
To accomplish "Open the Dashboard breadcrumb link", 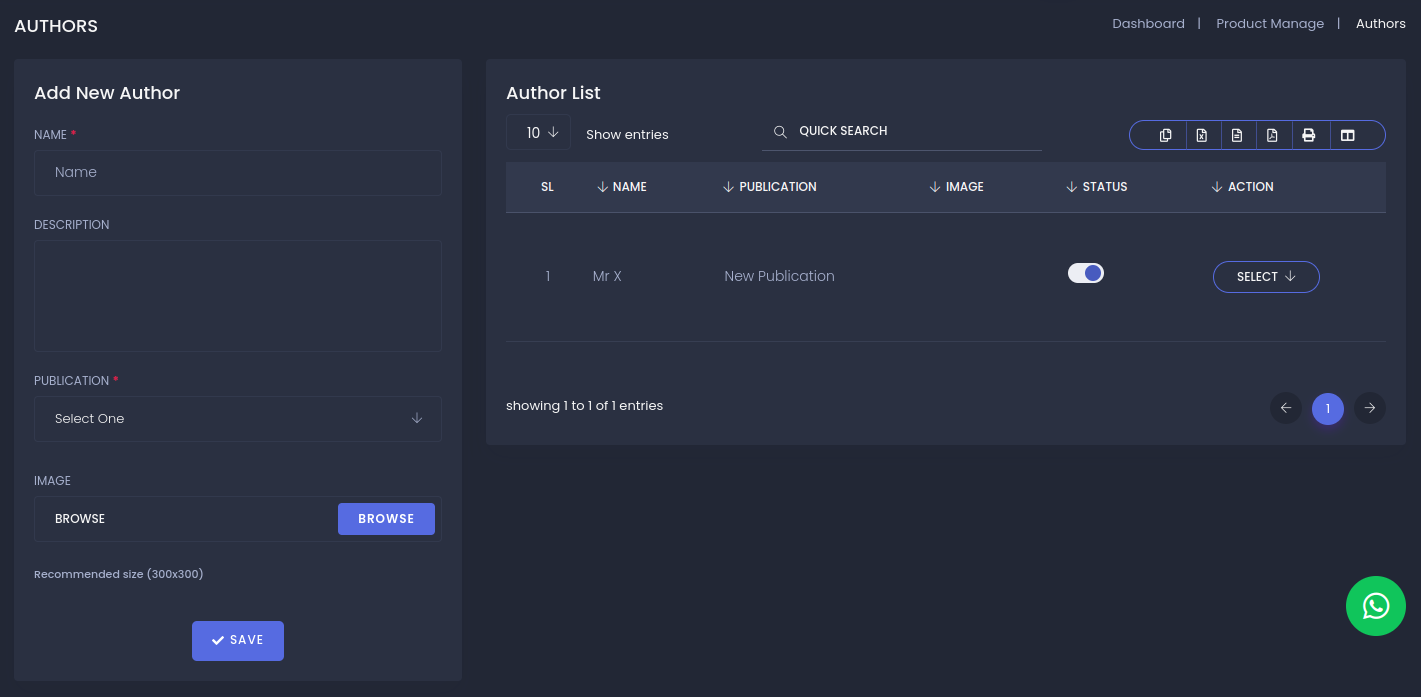I will 1148,24.
